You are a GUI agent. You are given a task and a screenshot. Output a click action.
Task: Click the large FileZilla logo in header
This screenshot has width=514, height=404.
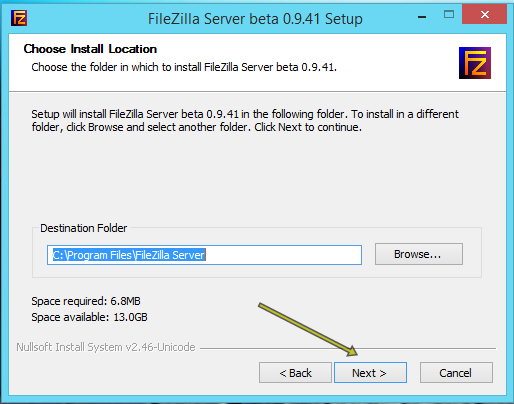(475, 63)
